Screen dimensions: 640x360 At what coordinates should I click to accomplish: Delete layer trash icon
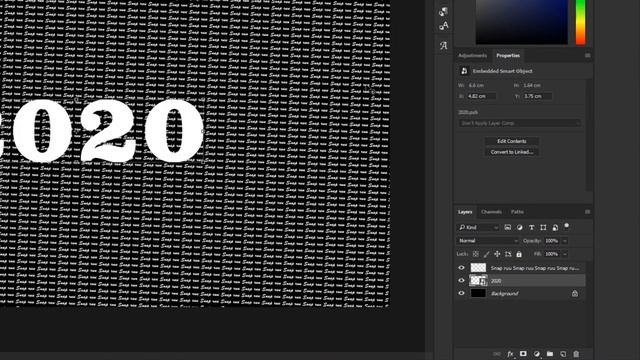click(x=576, y=354)
